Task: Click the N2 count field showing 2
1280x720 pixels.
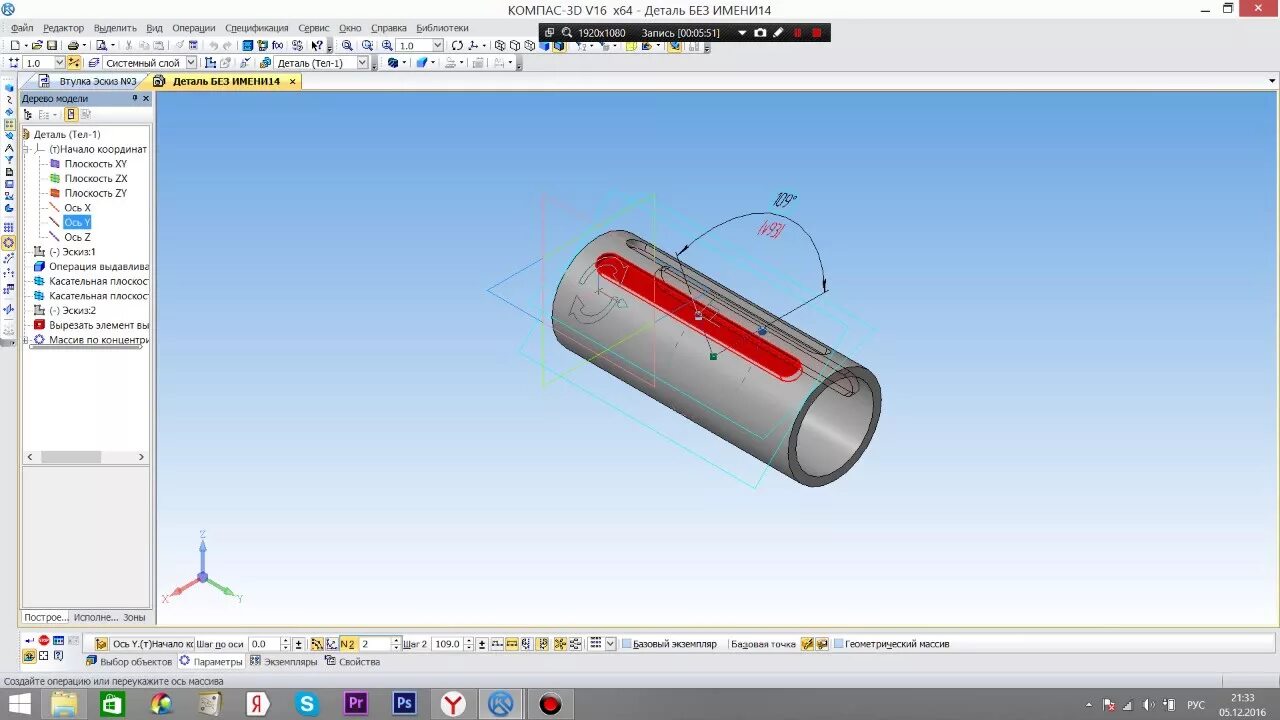Action: 375,644
